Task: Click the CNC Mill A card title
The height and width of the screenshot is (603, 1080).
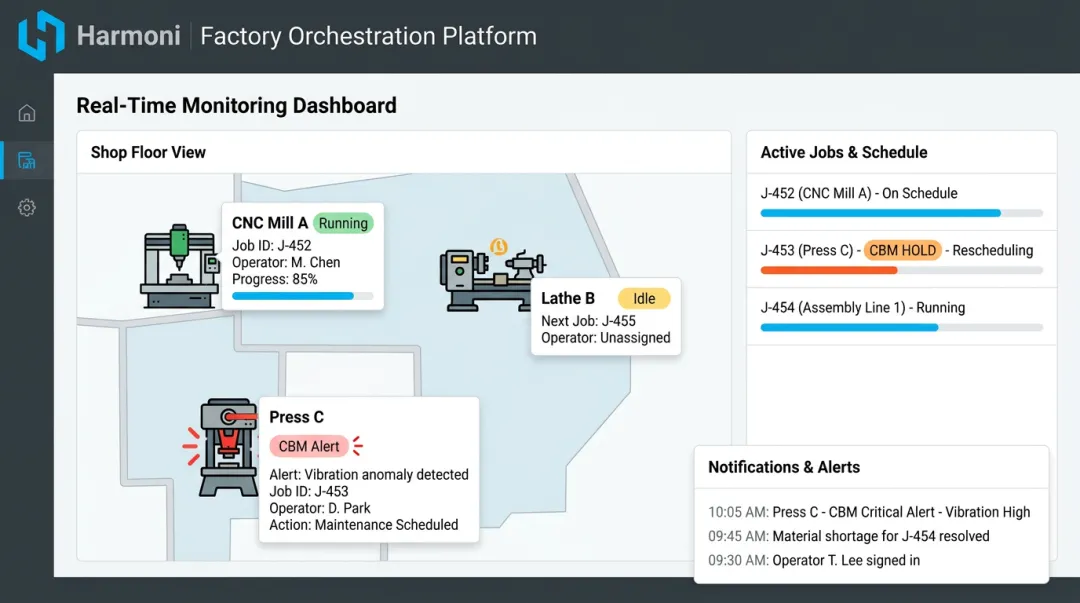Action: 270,223
